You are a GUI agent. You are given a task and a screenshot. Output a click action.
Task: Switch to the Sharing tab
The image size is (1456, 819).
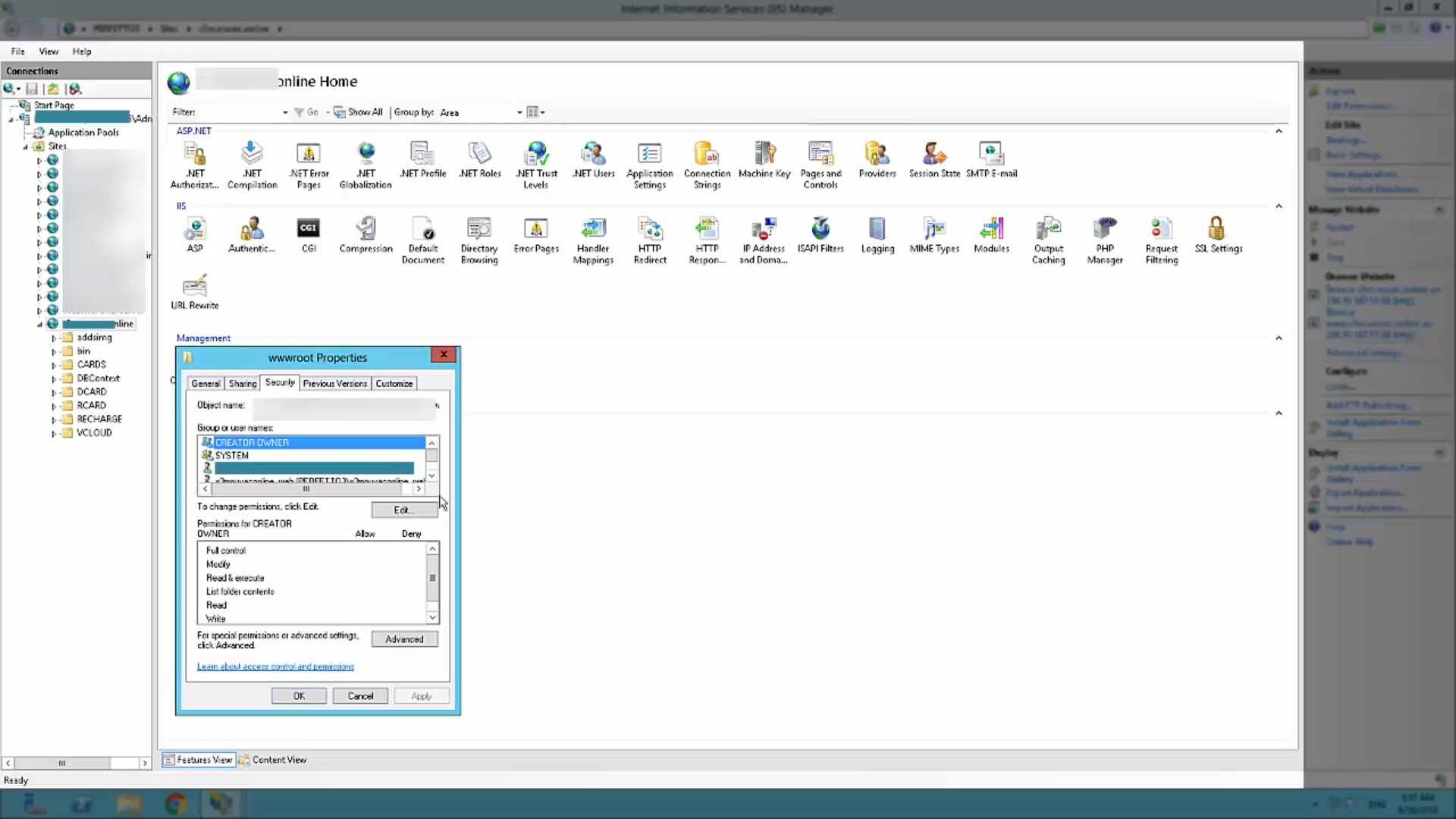[x=243, y=384]
